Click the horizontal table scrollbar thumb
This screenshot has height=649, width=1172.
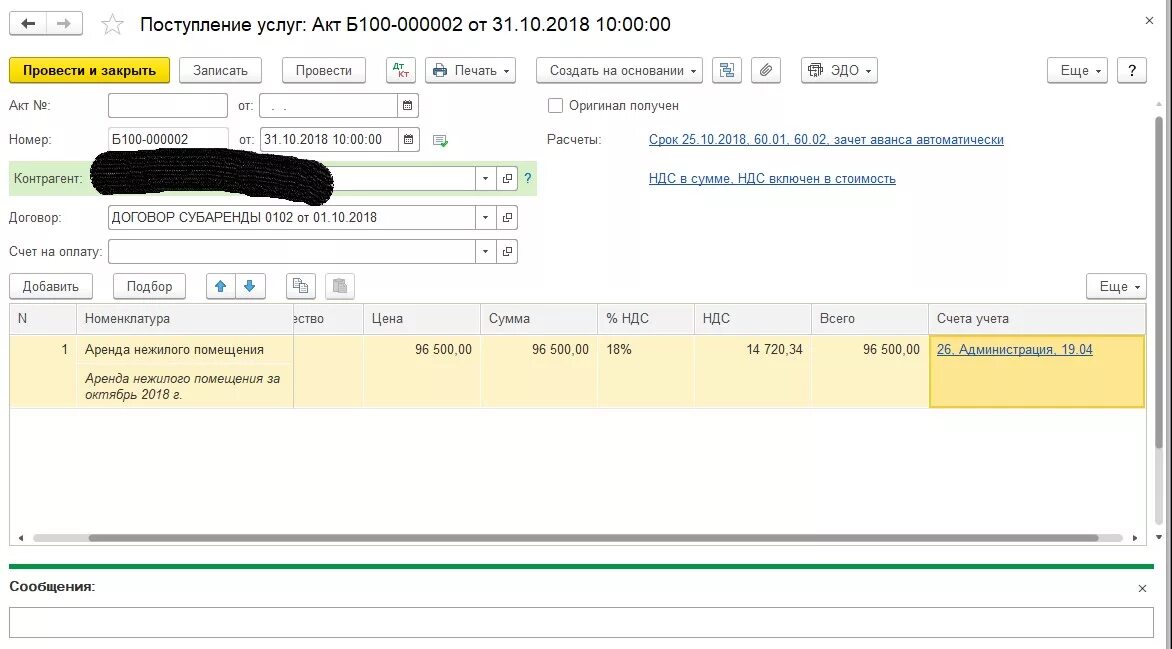coord(593,538)
